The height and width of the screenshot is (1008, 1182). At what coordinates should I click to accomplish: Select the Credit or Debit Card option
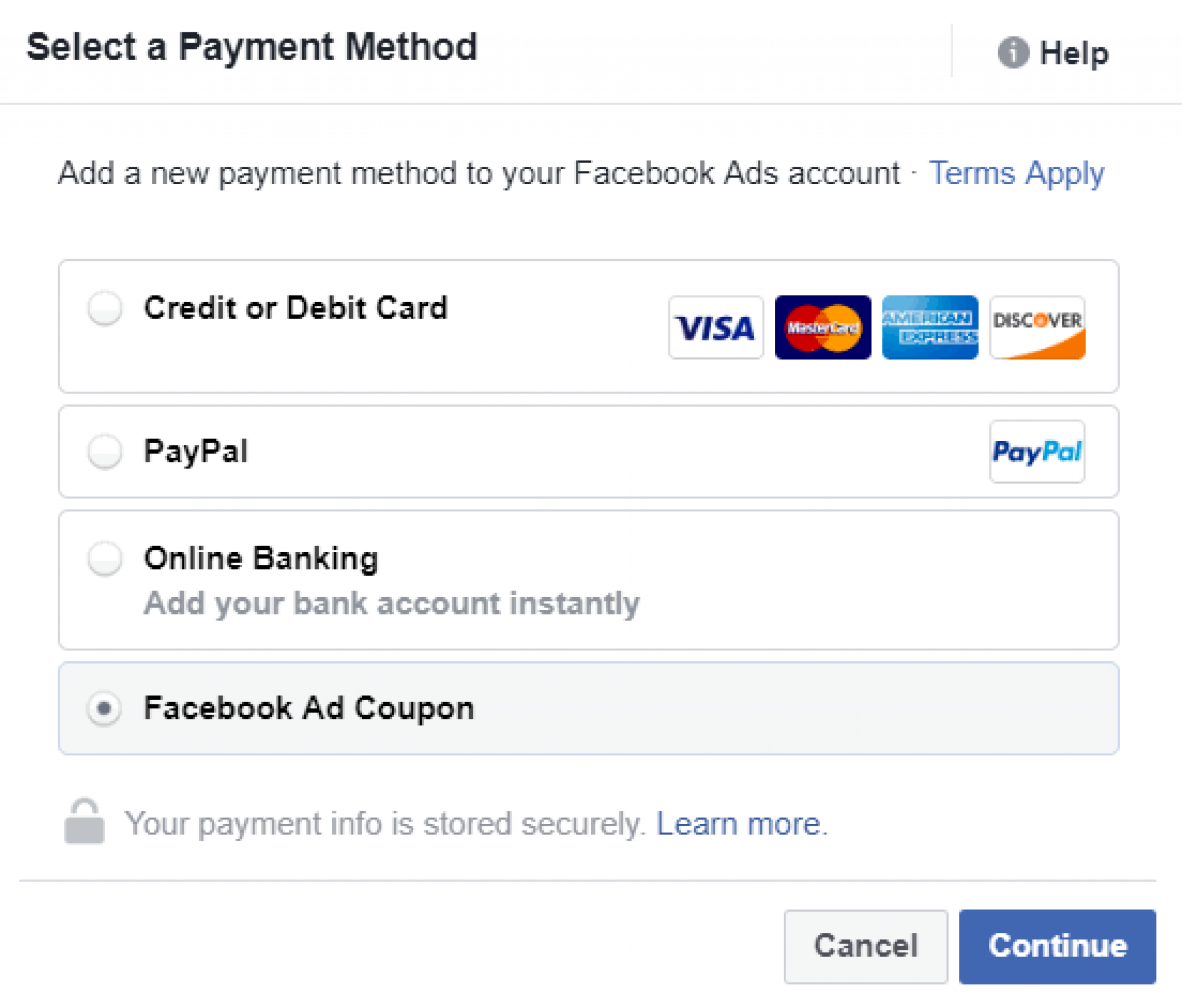105,308
